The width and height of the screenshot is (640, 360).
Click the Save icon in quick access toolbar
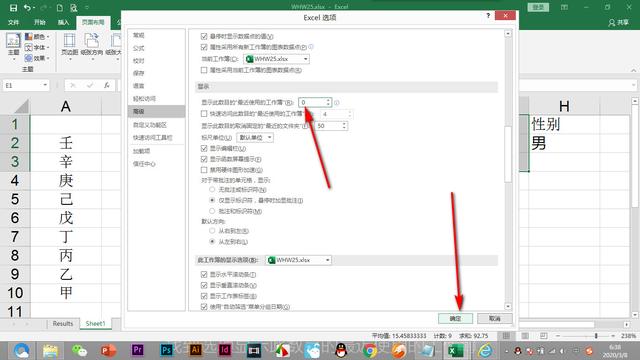pyautogui.click(x=13, y=8)
